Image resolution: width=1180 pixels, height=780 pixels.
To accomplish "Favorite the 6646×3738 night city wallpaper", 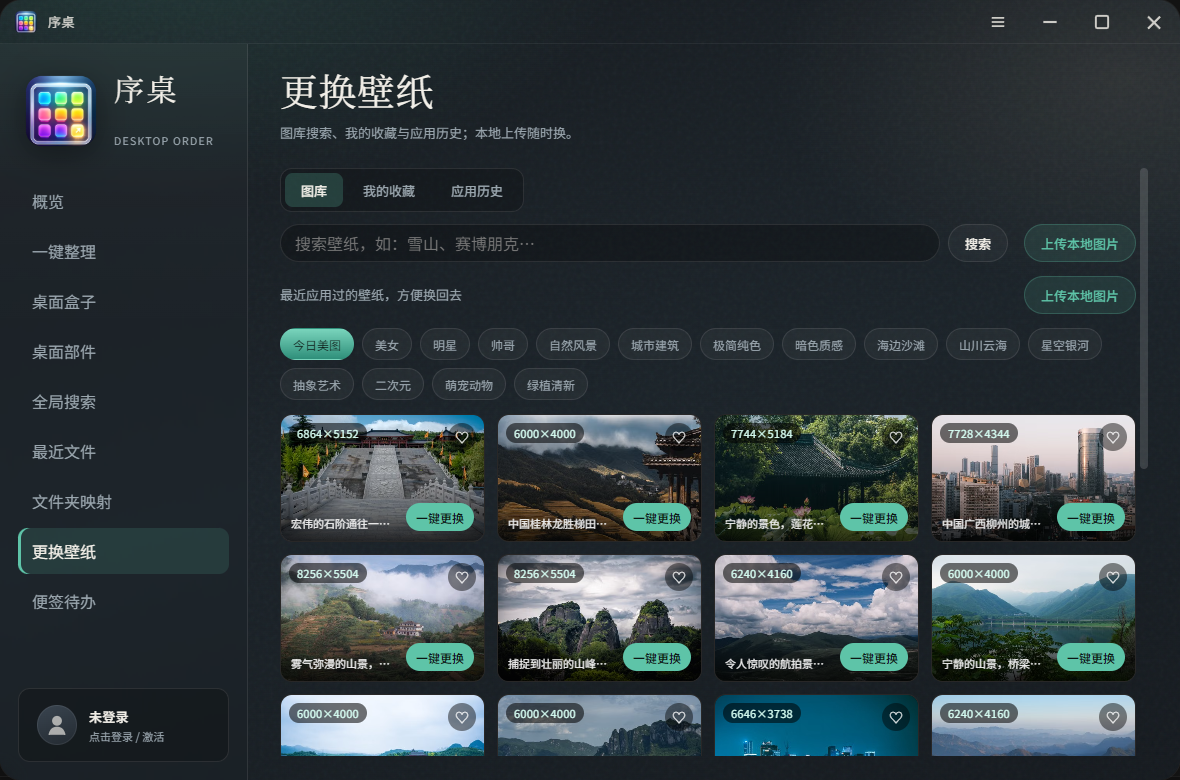I will coord(896,718).
